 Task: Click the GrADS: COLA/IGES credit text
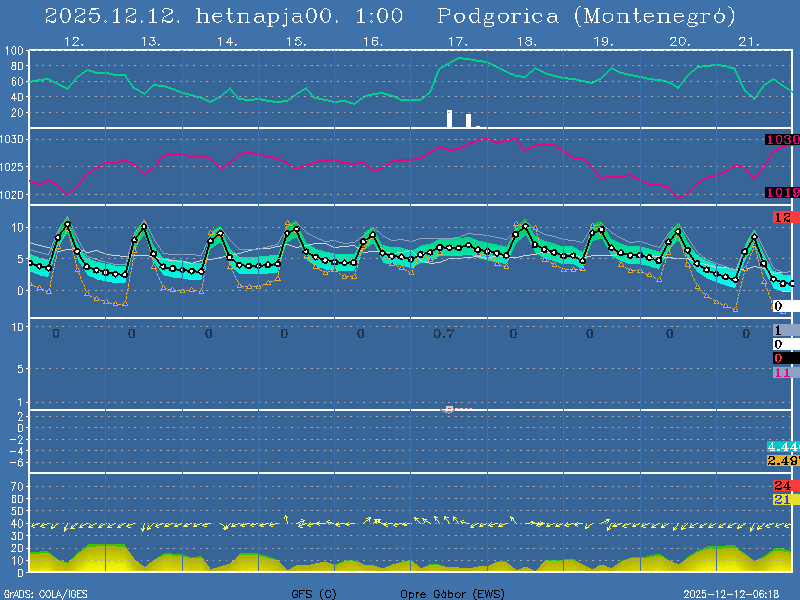(x=44, y=594)
